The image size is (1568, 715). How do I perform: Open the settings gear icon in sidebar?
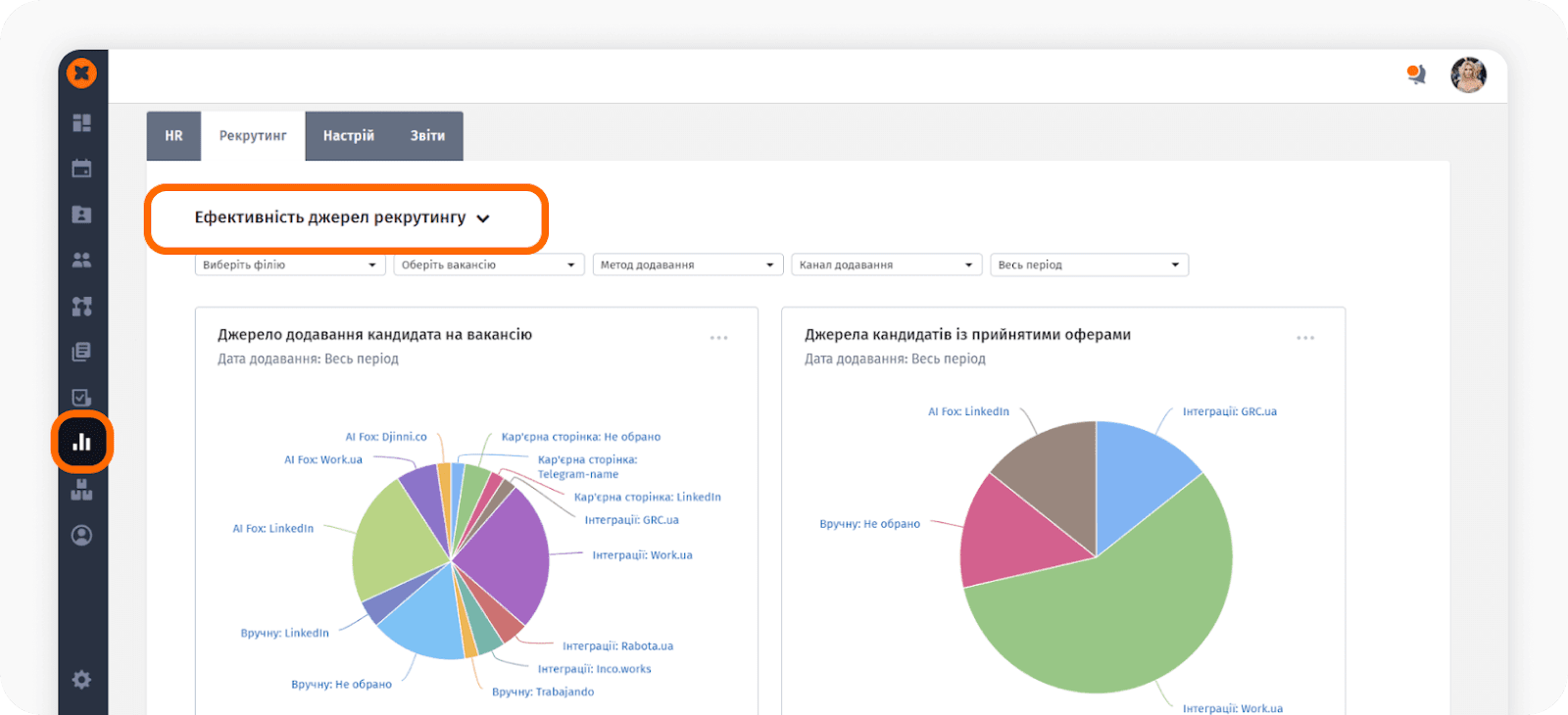[82, 680]
